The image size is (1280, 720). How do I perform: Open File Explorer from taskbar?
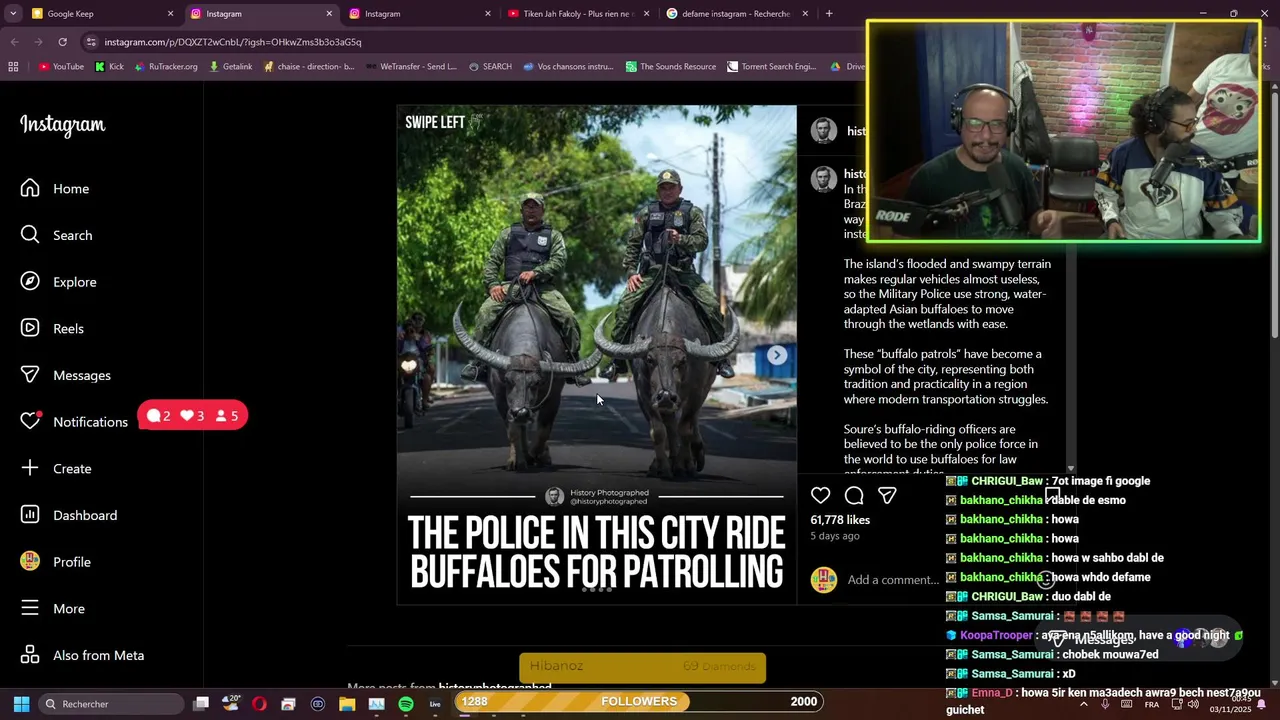[x=347, y=704]
